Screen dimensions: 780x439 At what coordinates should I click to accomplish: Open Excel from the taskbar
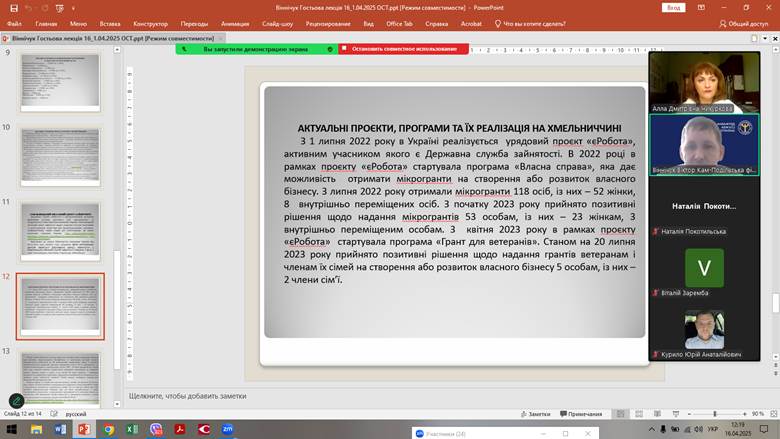[x=132, y=429]
